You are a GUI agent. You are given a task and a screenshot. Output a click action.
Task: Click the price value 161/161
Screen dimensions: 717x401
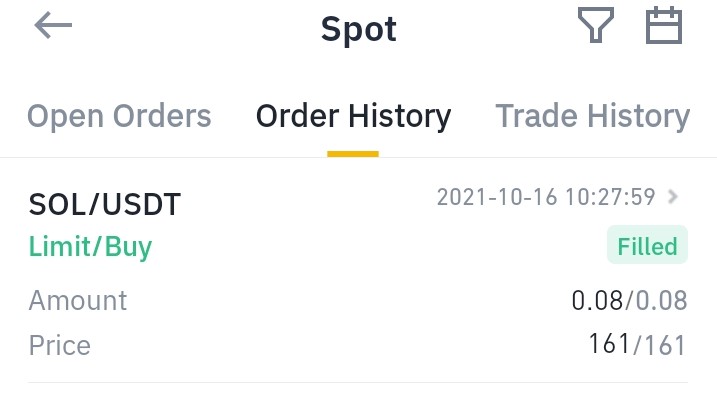637,344
